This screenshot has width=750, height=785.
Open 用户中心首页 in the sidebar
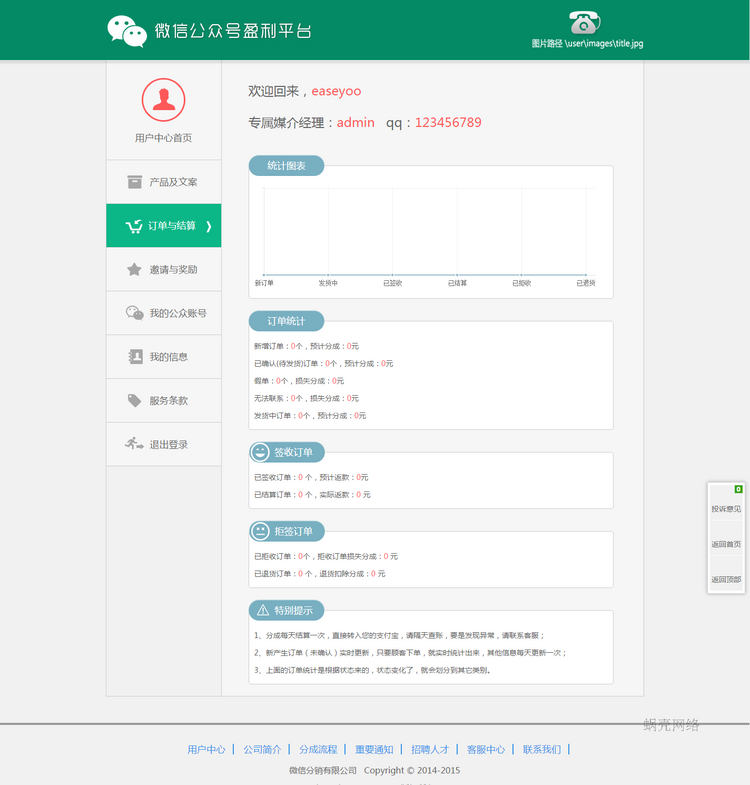click(x=163, y=138)
